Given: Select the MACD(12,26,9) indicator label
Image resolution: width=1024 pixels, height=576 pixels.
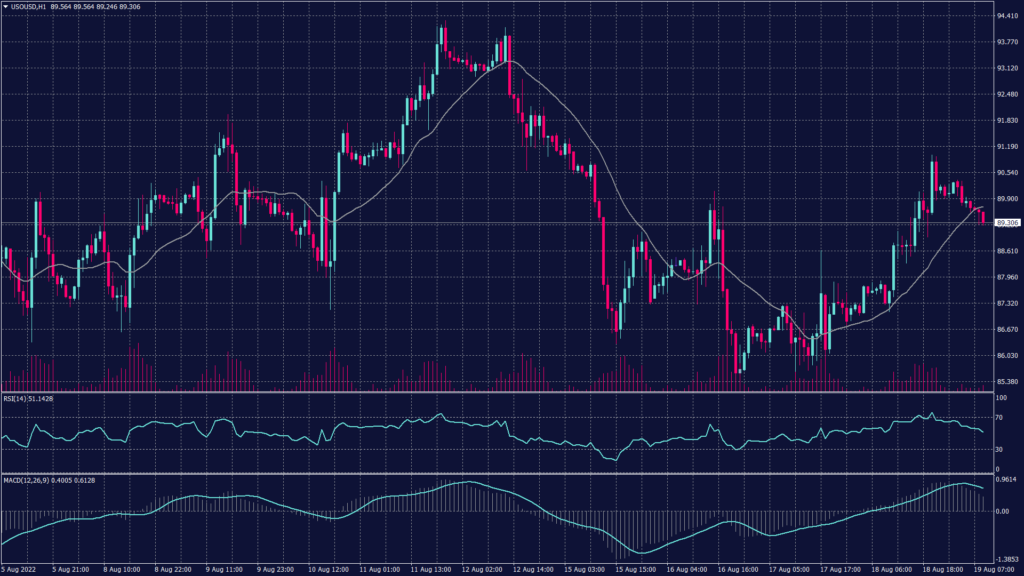Looking at the screenshot, I should (28, 480).
